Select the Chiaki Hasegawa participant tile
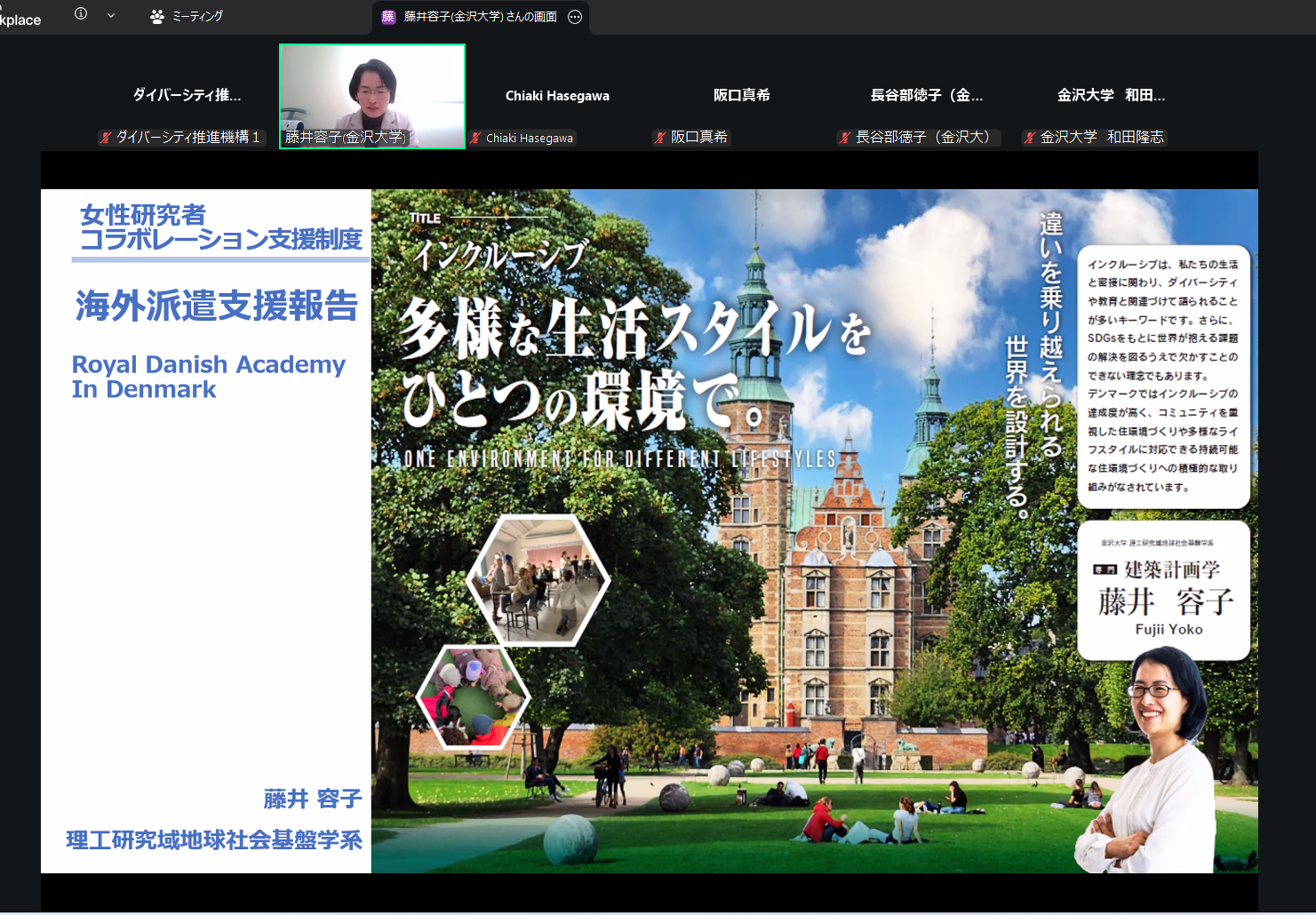Image resolution: width=1316 pixels, height=915 pixels. tap(557, 96)
